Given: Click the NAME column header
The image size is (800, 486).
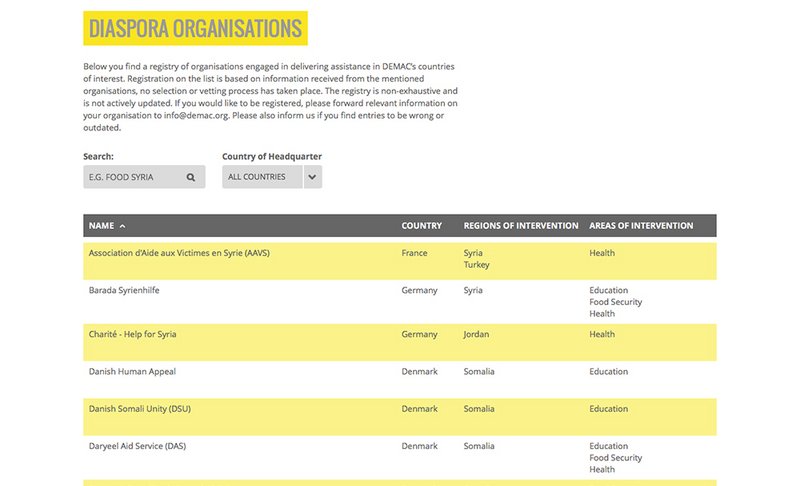Looking at the screenshot, I should [x=101, y=225].
